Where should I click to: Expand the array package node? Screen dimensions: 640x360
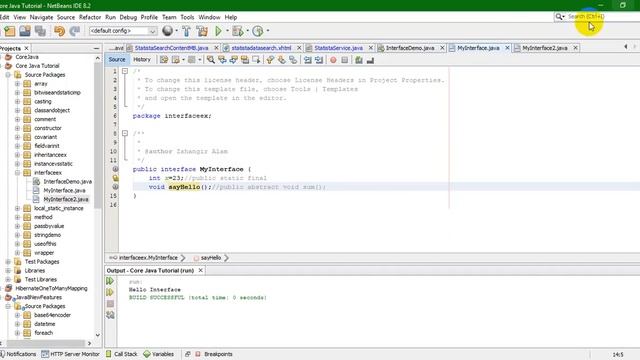pyautogui.click(x=18, y=84)
